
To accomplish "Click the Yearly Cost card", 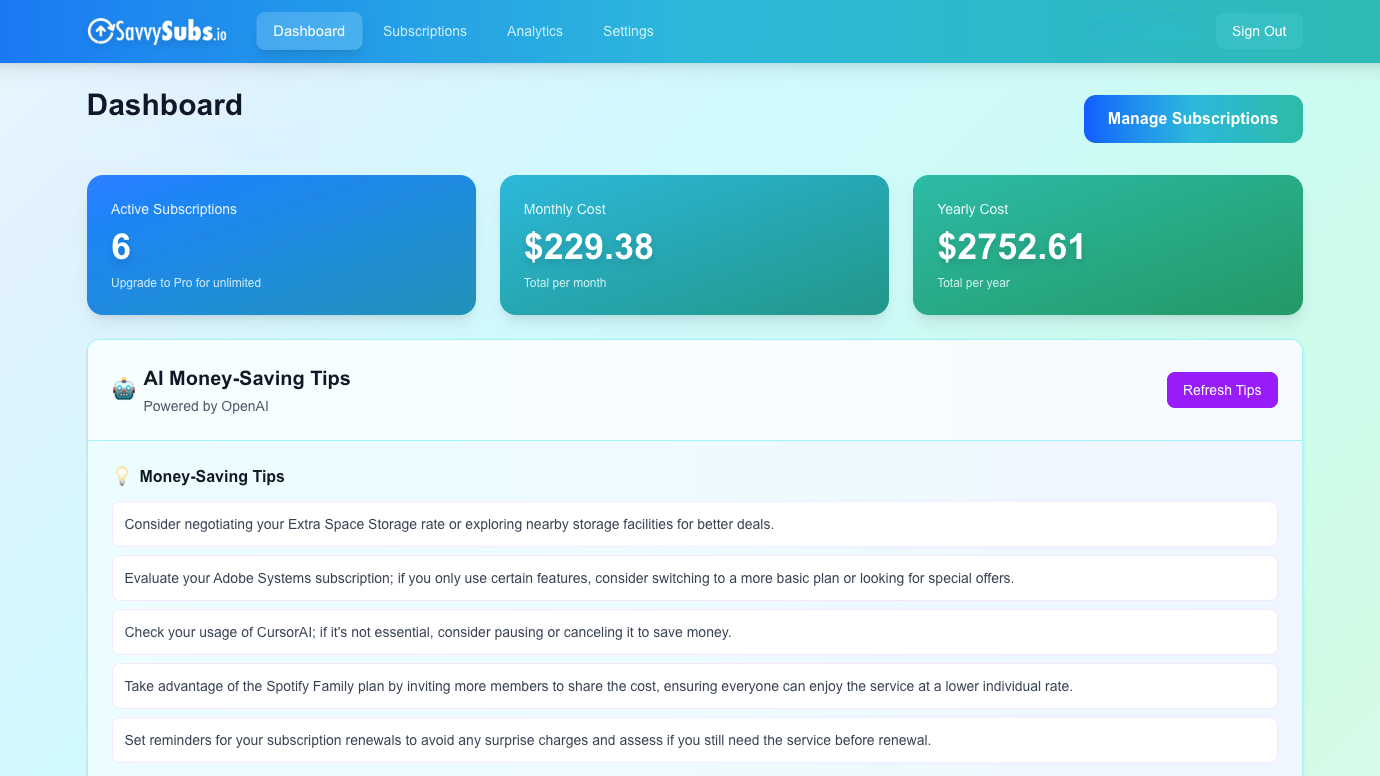I will click(x=1107, y=245).
